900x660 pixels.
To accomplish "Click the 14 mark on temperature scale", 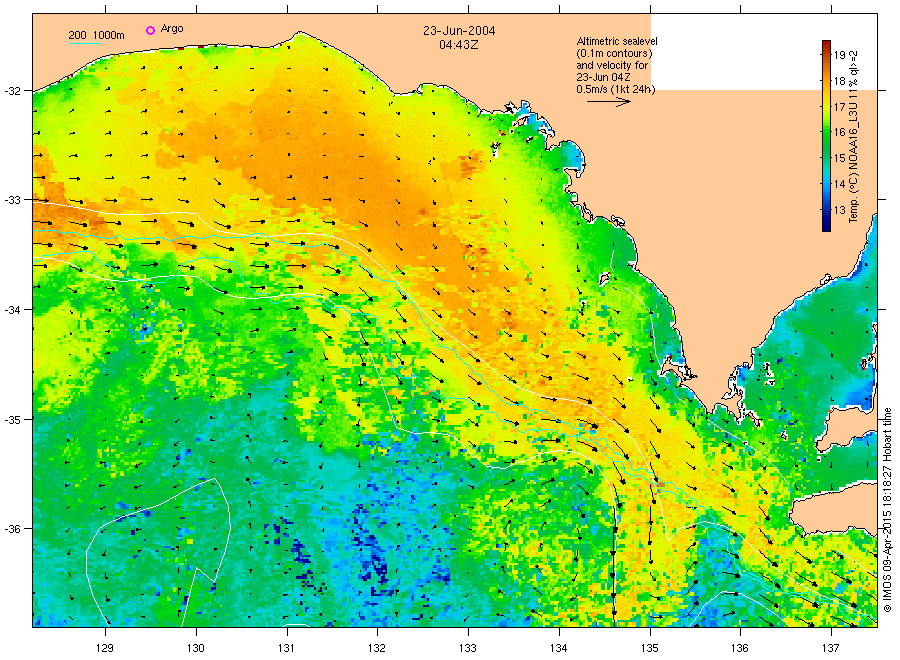I will [840, 184].
